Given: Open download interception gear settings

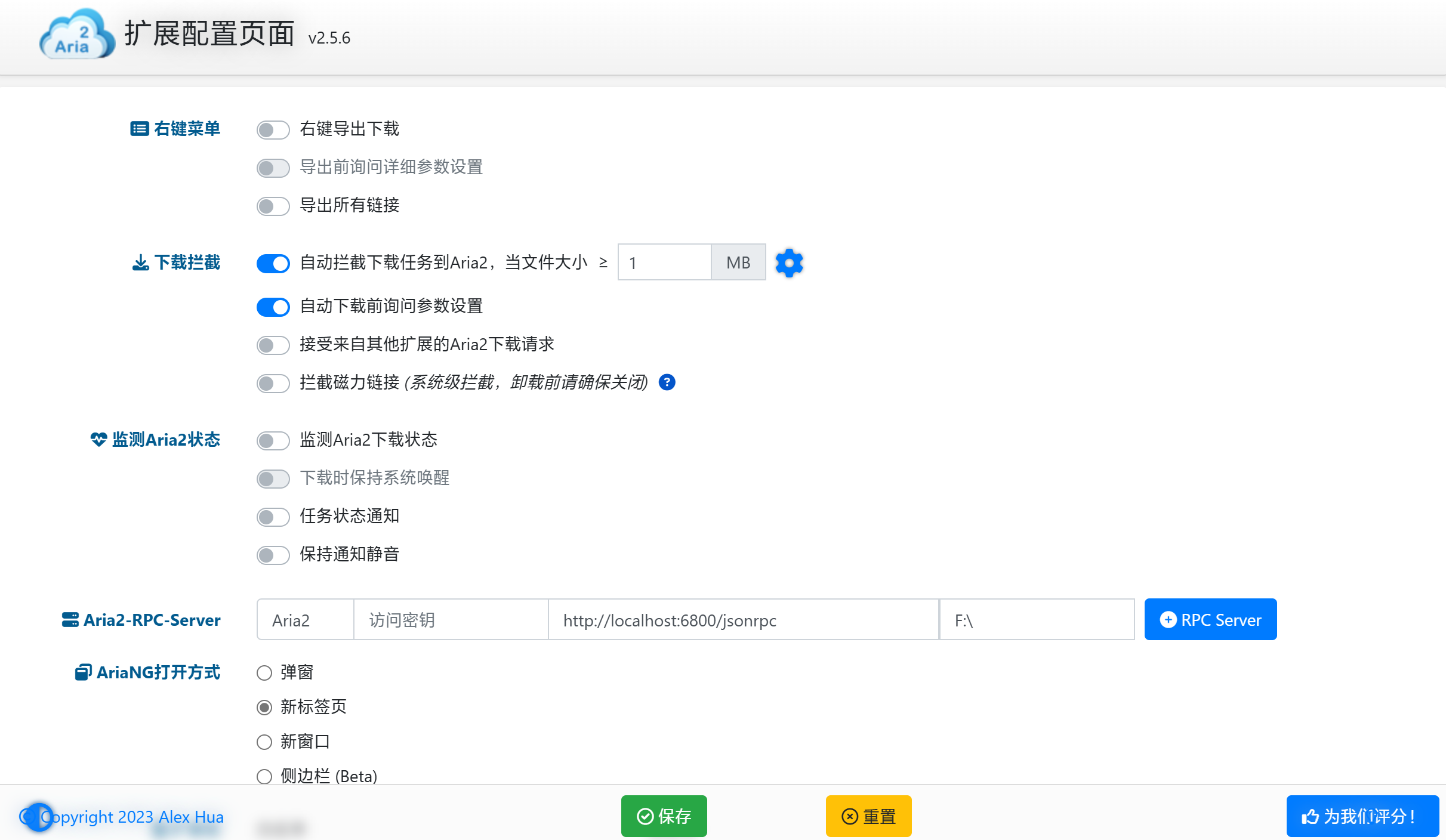Looking at the screenshot, I should point(789,263).
